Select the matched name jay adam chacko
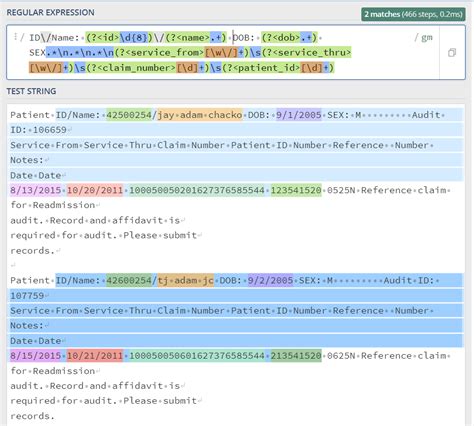The width and height of the screenshot is (474, 426). point(200,115)
